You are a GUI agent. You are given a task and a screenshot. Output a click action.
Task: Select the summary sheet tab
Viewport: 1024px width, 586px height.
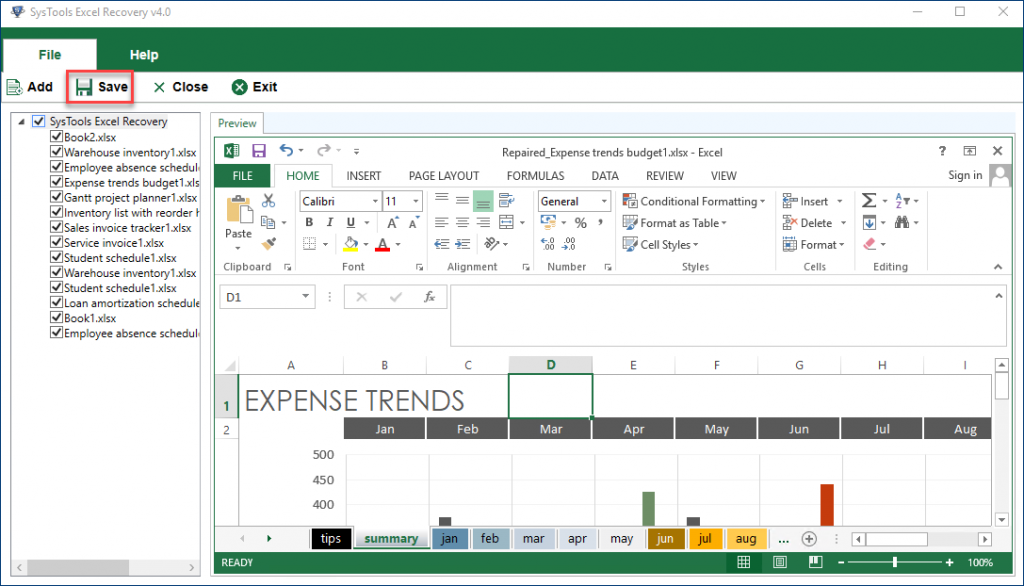pyautogui.click(x=391, y=538)
